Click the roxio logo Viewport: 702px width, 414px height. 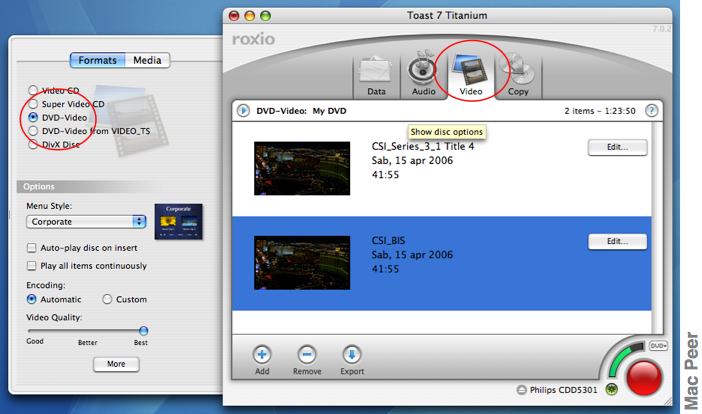[x=253, y=39]
